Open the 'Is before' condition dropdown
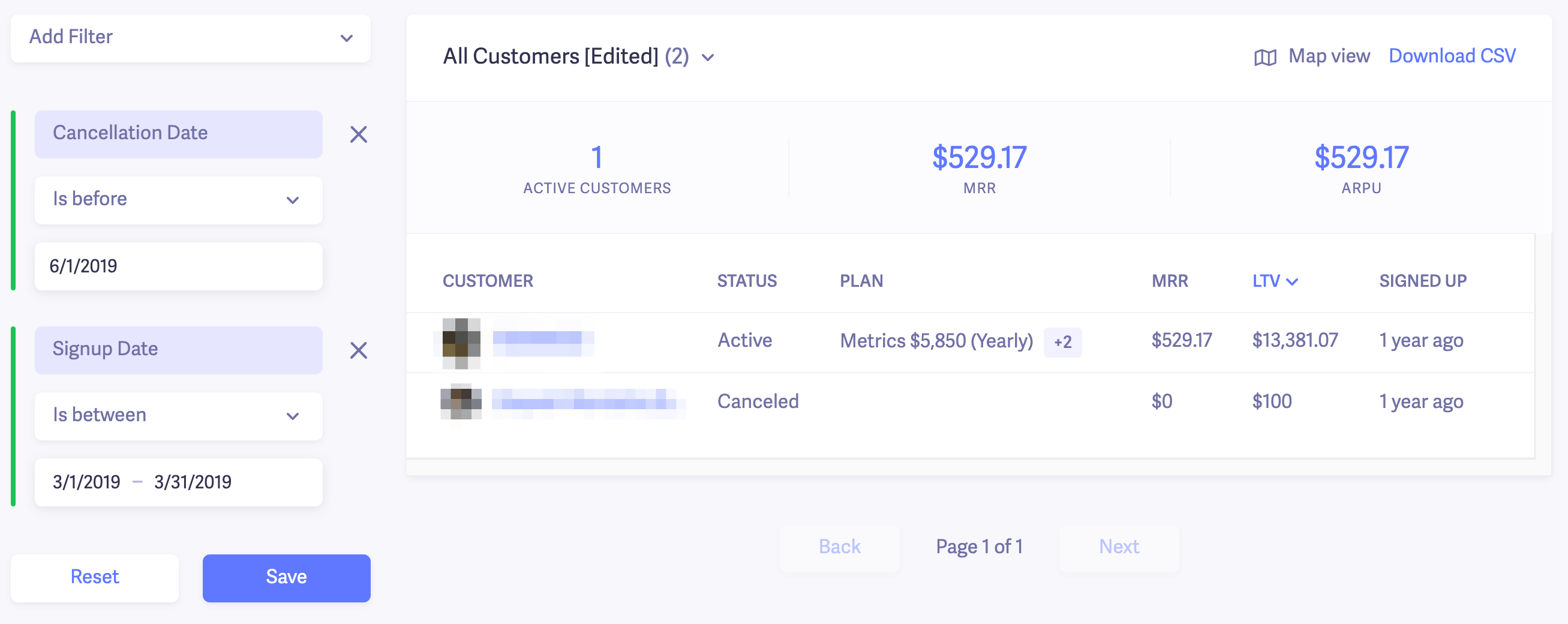The height and width of the screenshot is (624, 1568). pos(178,200)
